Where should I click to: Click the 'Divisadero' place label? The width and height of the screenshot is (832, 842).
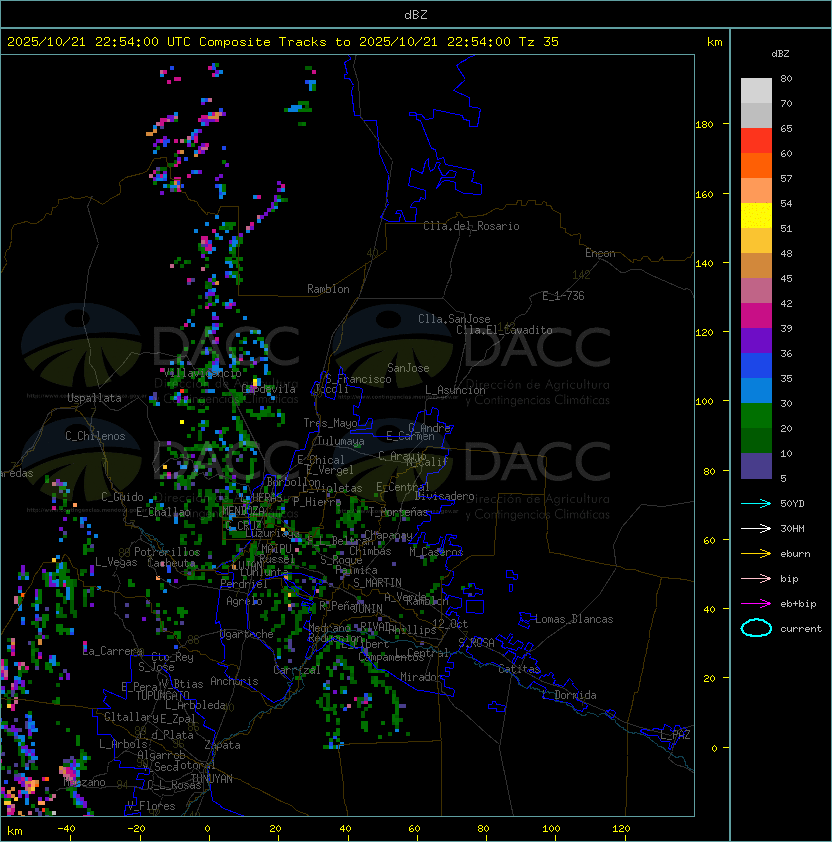click(x=445, y=496)
